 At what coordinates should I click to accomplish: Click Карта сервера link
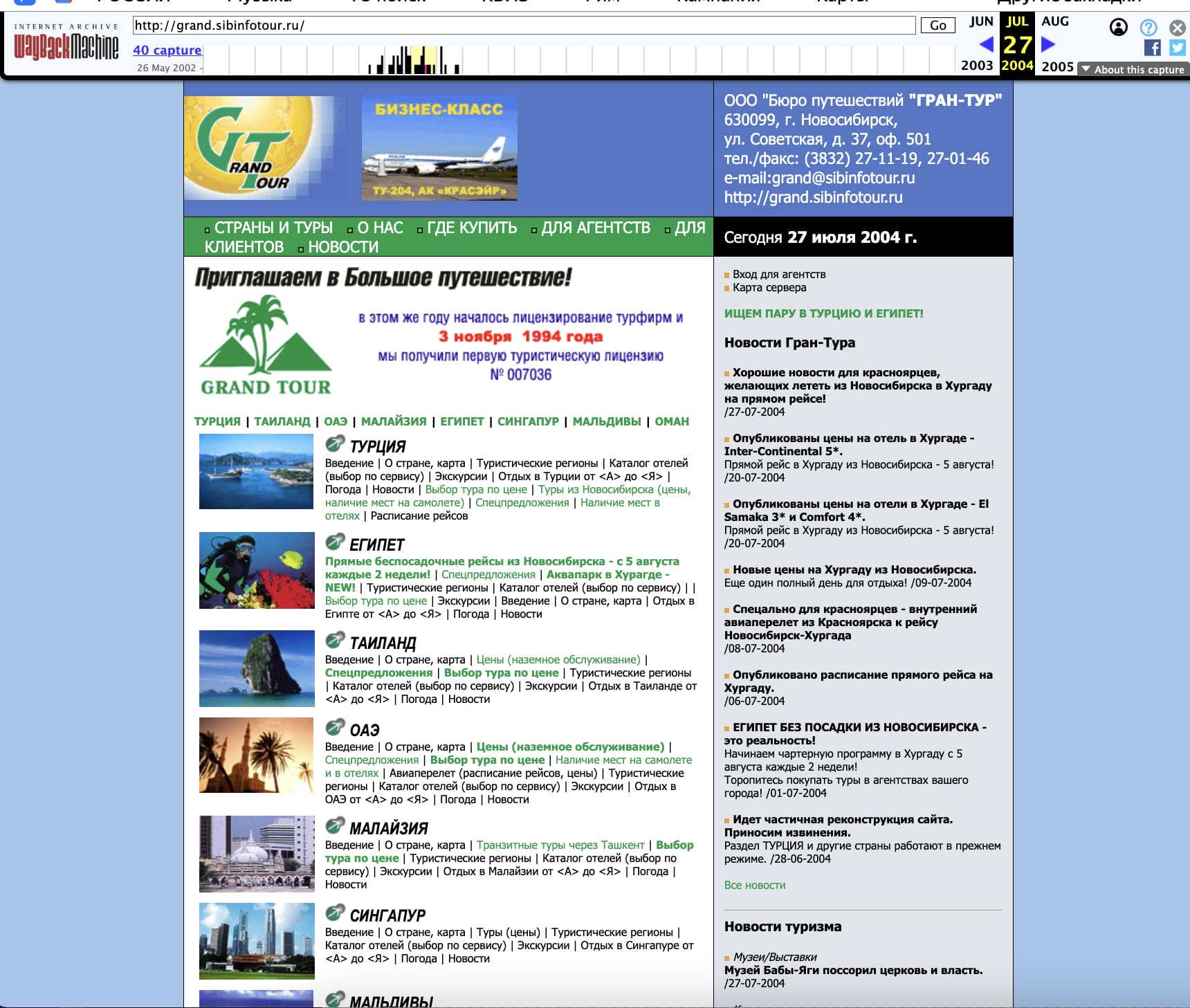(769, 287)
